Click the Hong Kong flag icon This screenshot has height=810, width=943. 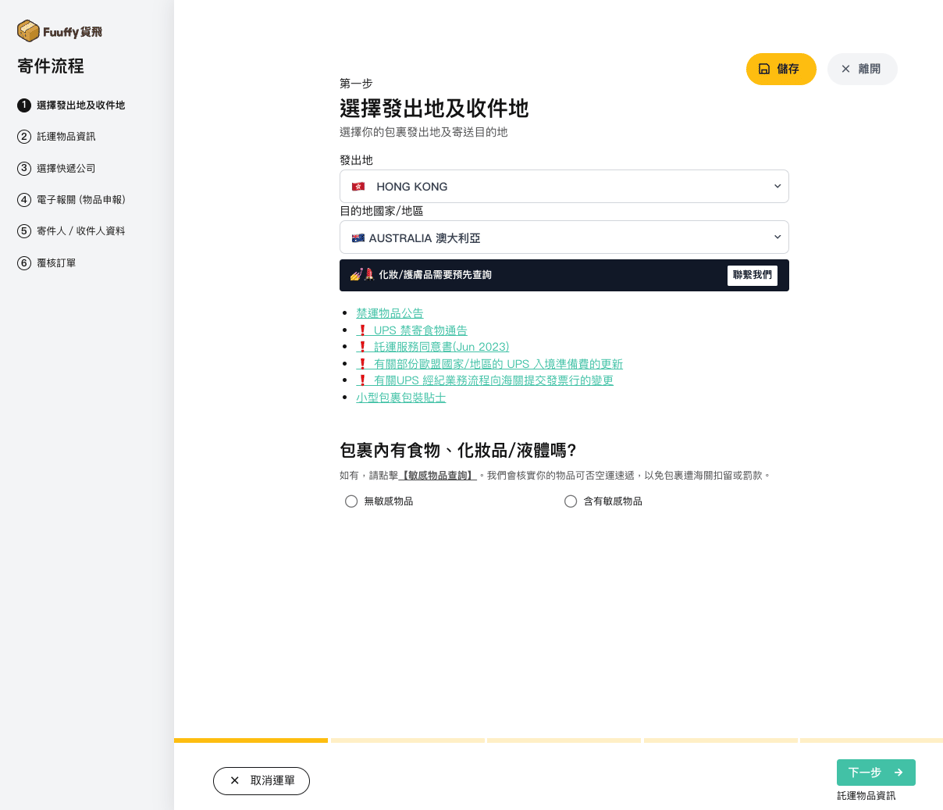point(358,187)
